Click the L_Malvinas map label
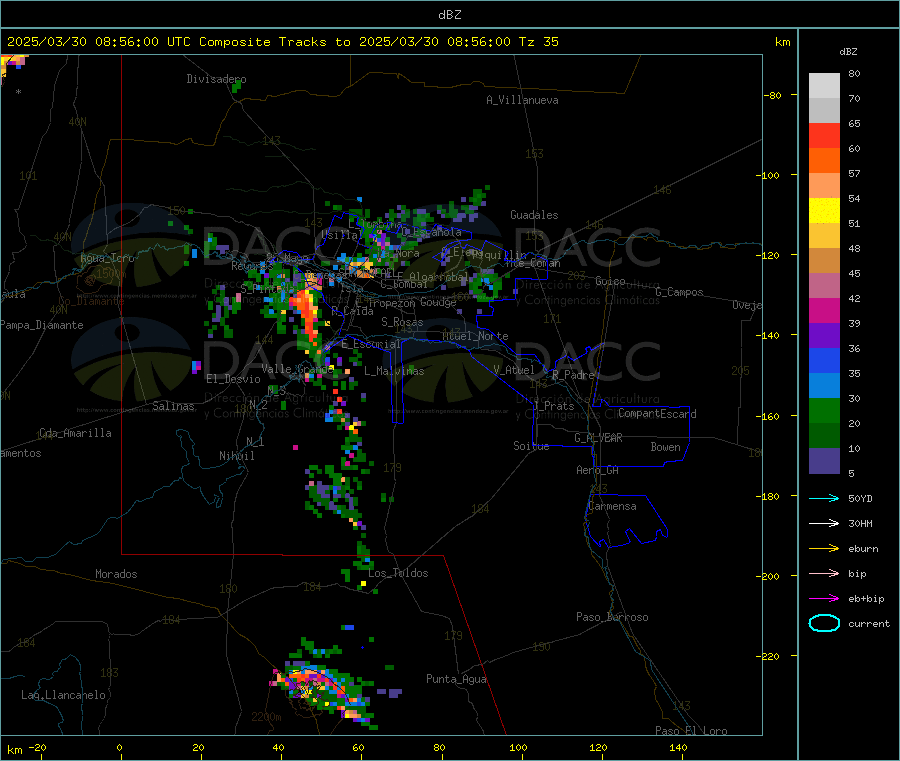 coord(394,371)
